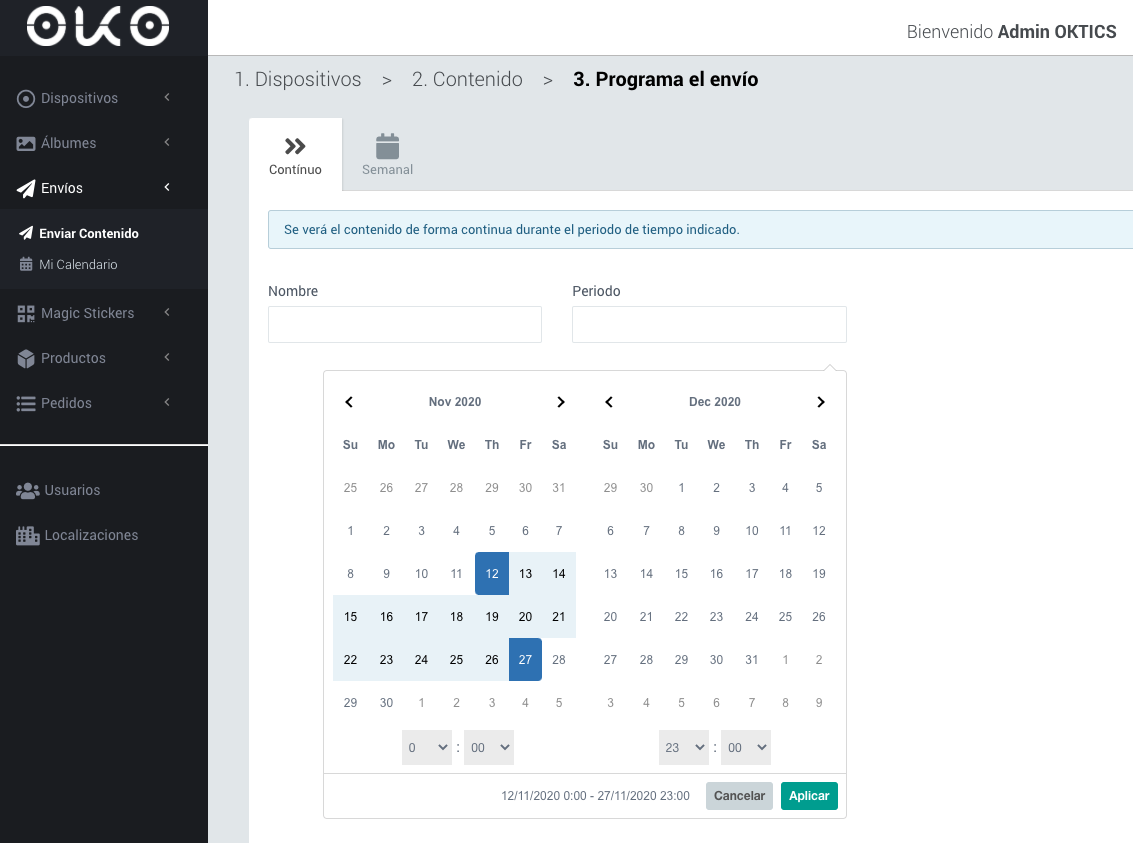Cancel the date range picker
The height and width of the screenshot is (843, 1133).
point(739,796)
